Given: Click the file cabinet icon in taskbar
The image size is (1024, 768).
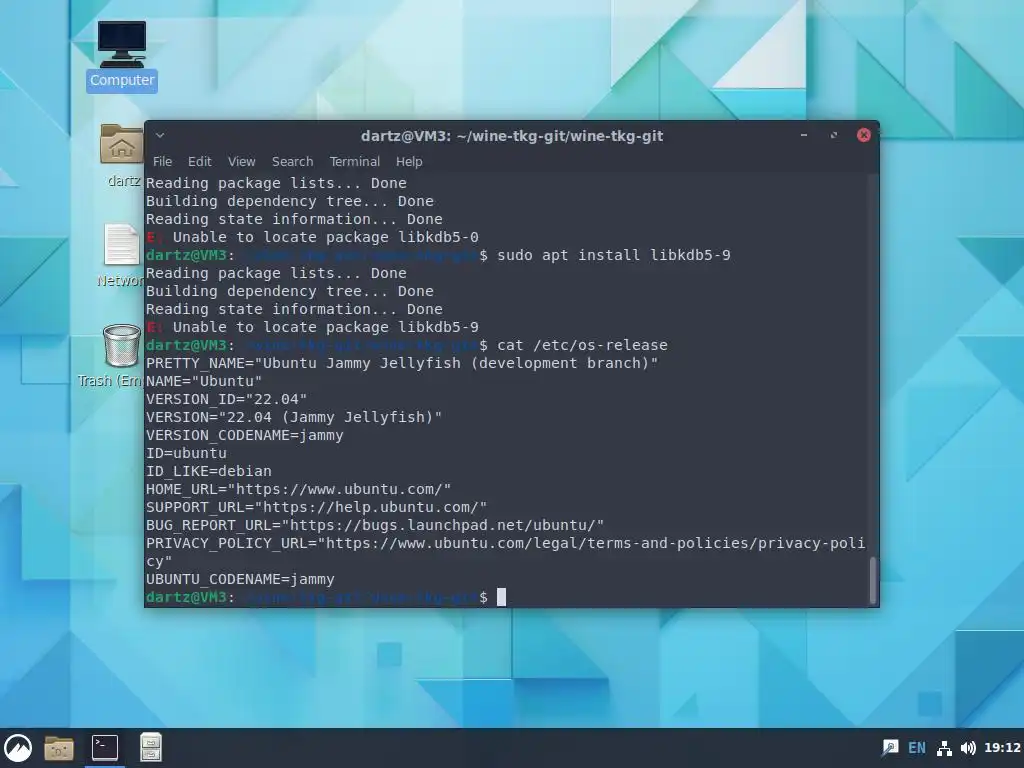Looking at the screenshot, I should click(151, 748).
